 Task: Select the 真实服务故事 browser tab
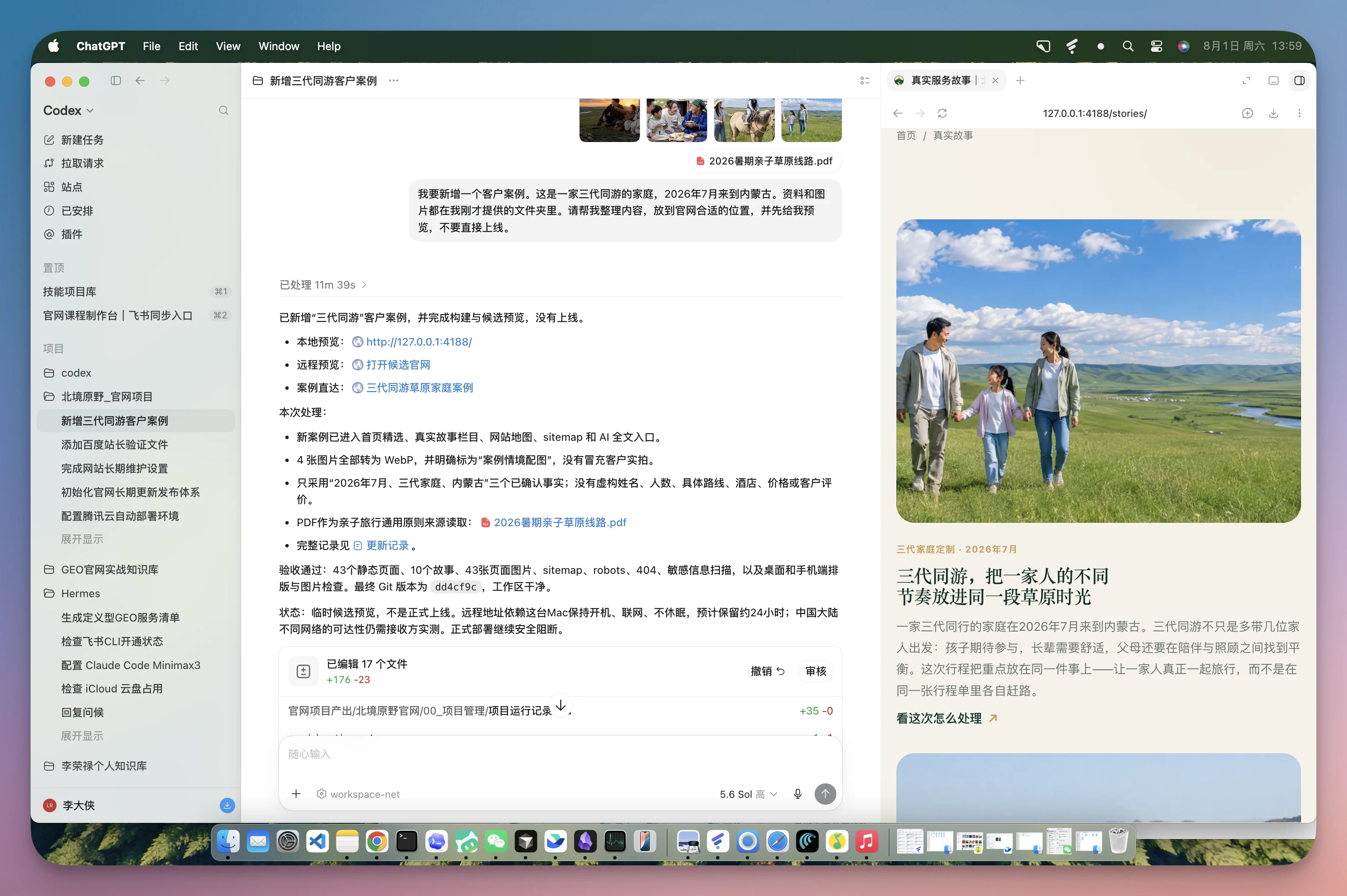[x=941, y=81]
